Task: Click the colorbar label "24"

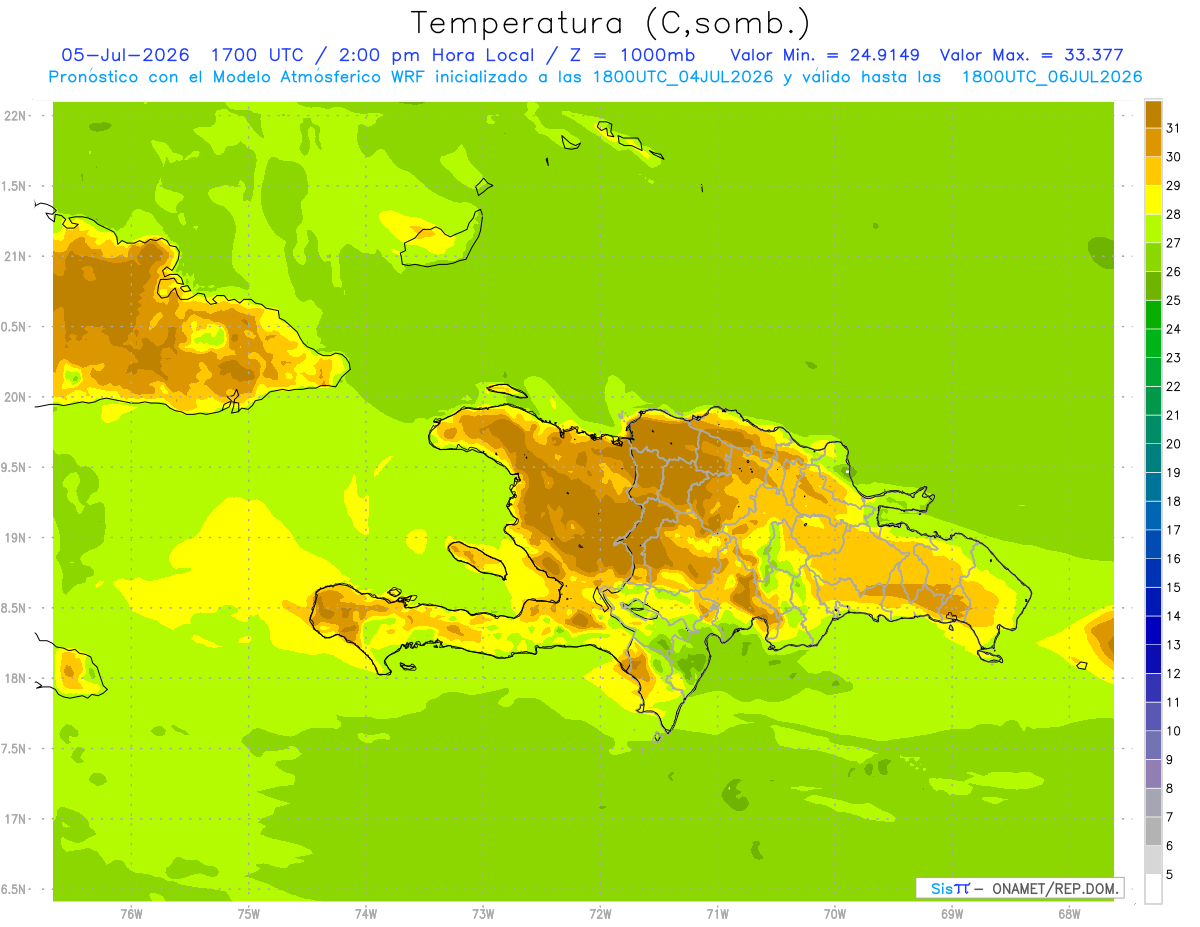Action: [x=1173, y=329]
